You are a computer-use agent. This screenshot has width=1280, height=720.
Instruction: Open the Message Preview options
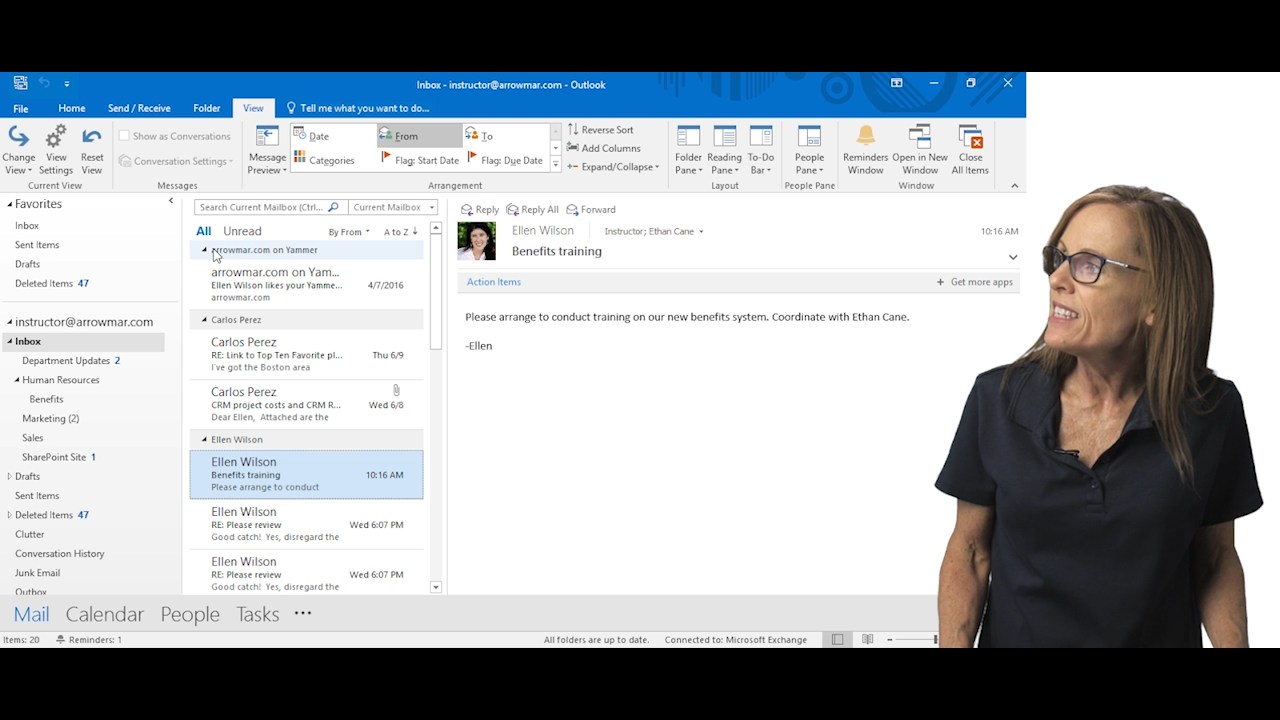(x=267, y=150)
